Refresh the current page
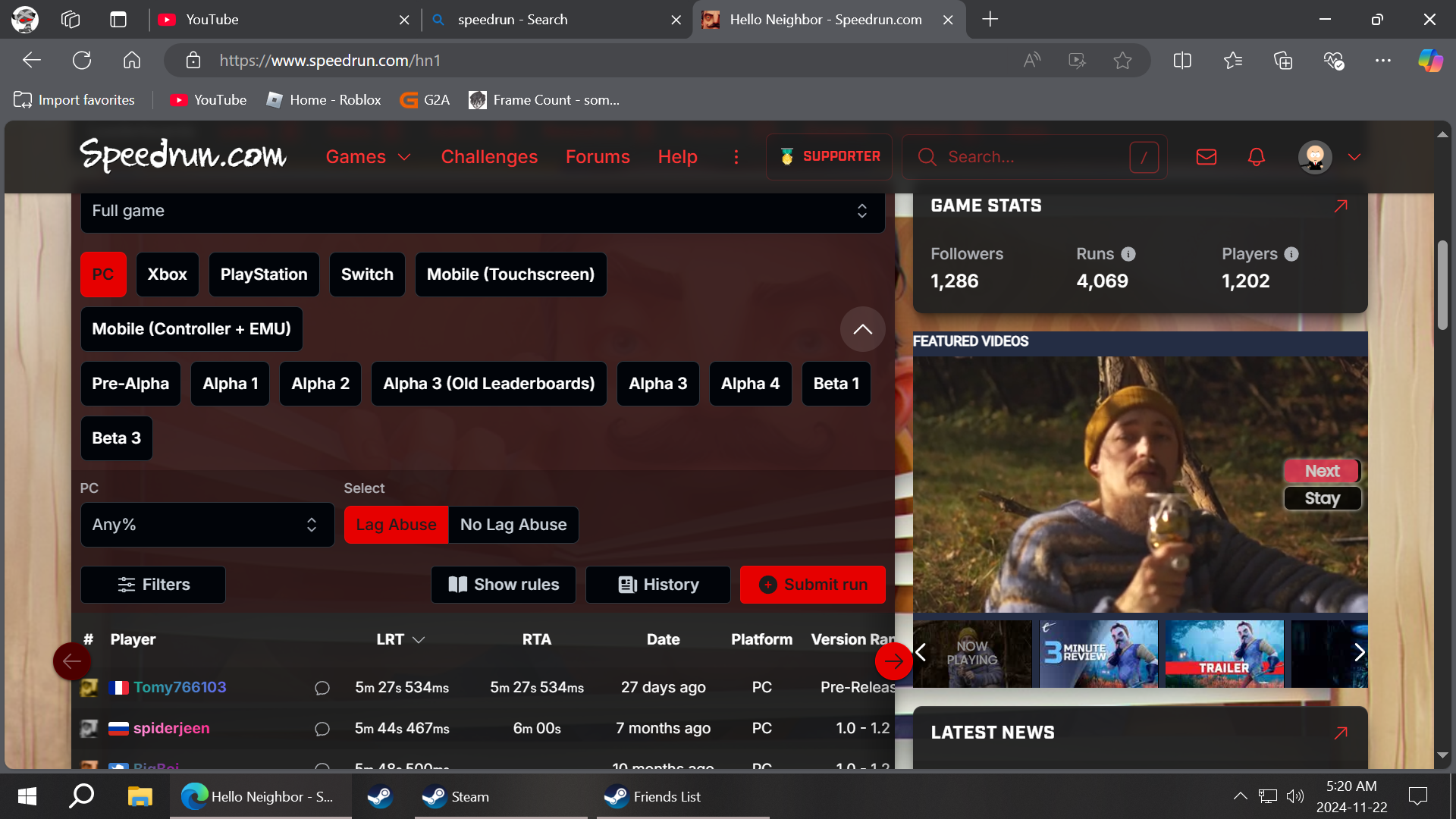The width and height of the screenshot is (1456, 819). 82,61
